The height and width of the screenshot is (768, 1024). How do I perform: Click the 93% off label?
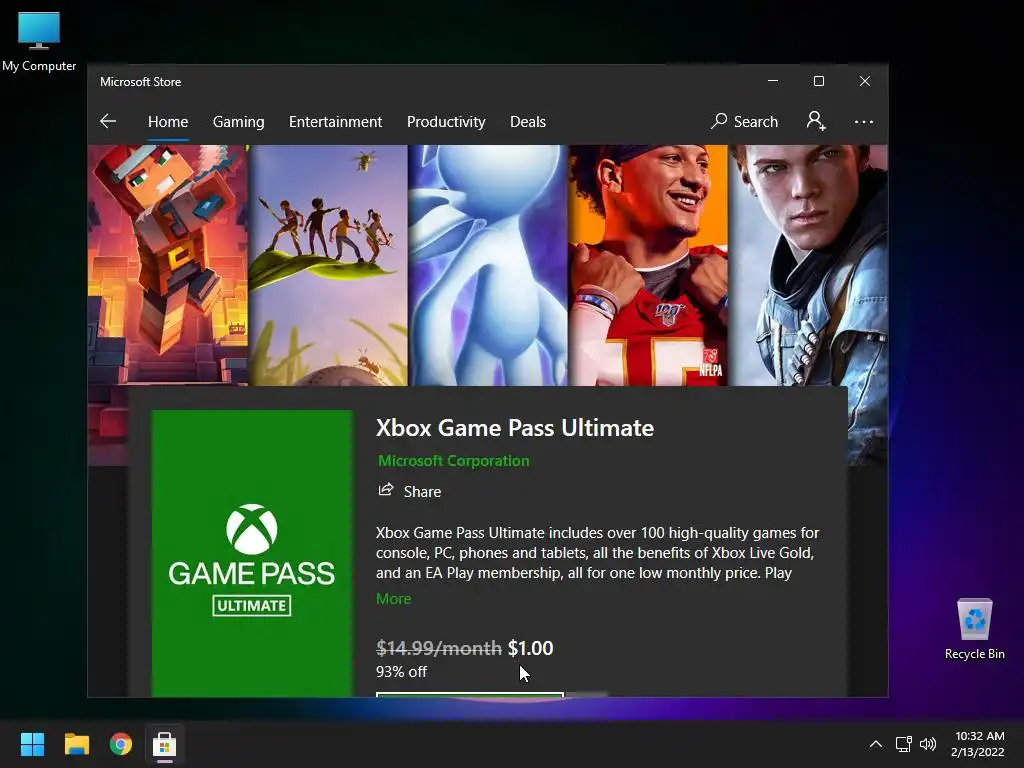coord(401,671)
